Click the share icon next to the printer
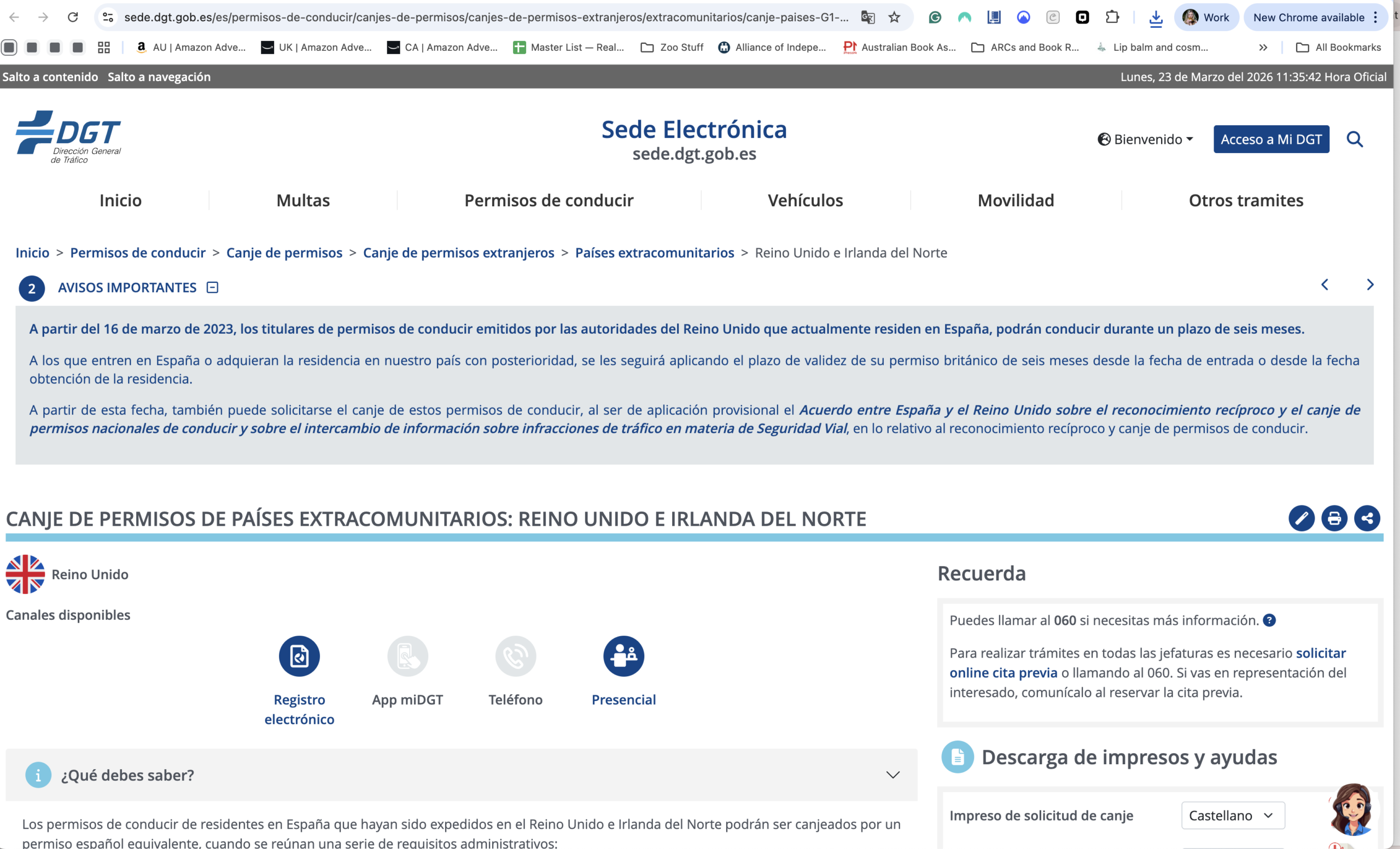1400x849 pixels. click(1368, 518)
